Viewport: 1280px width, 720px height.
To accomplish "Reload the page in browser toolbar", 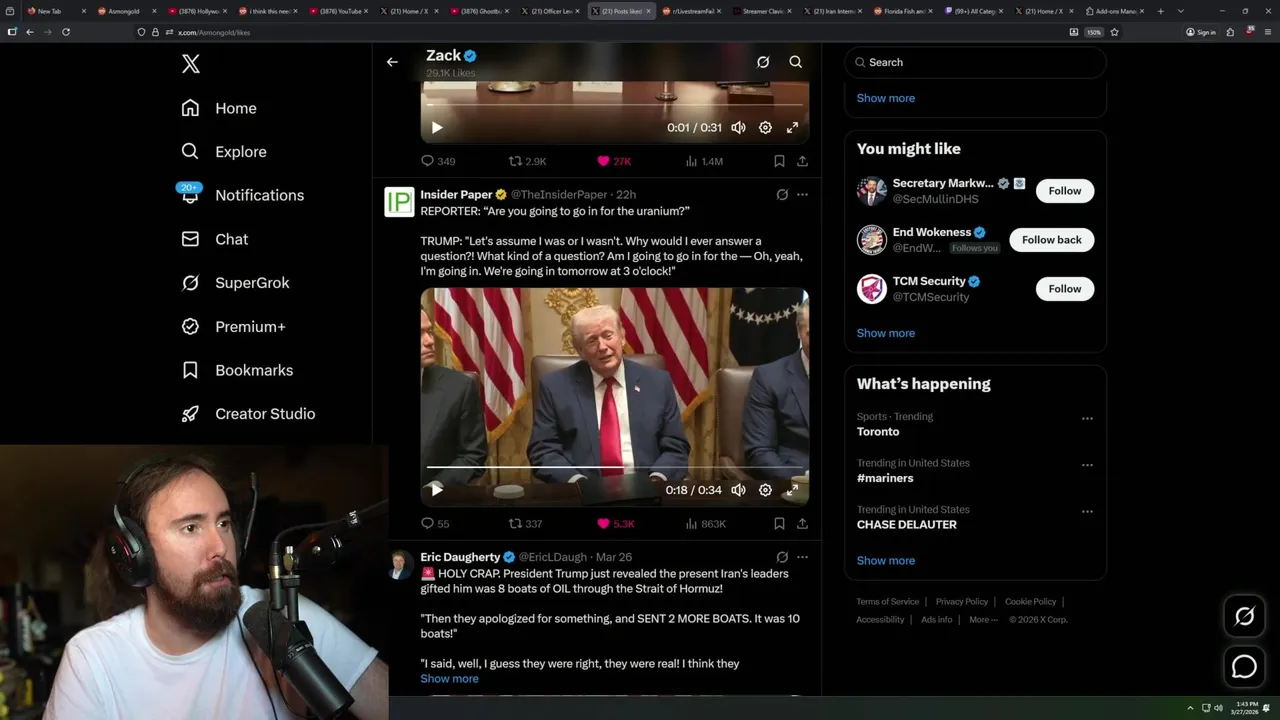I will tap(66, 32).
